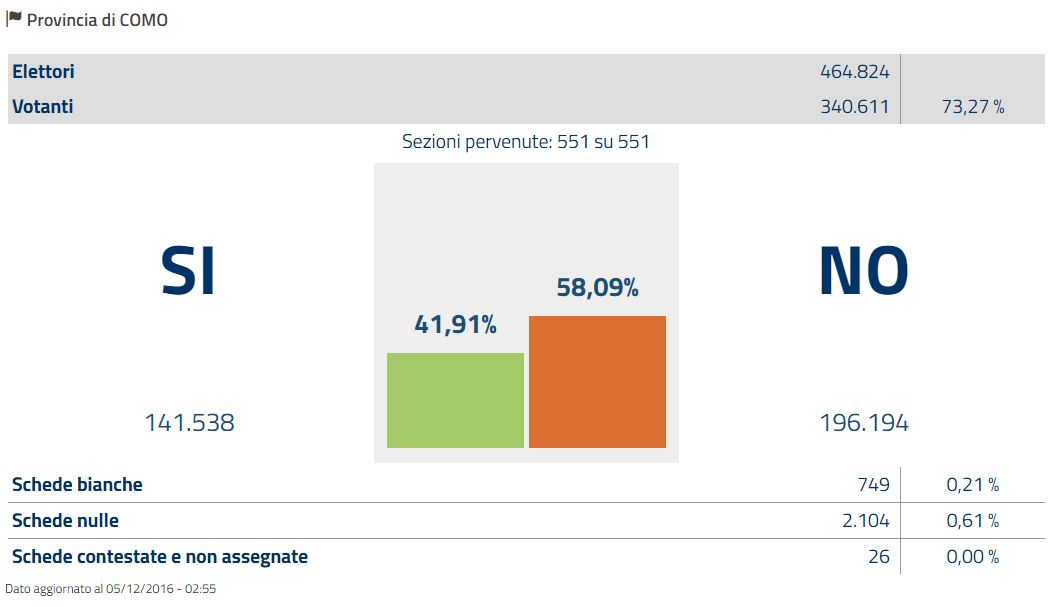Select the large NO label
The height and width of the screenshot is (607, 1054).
863,271
